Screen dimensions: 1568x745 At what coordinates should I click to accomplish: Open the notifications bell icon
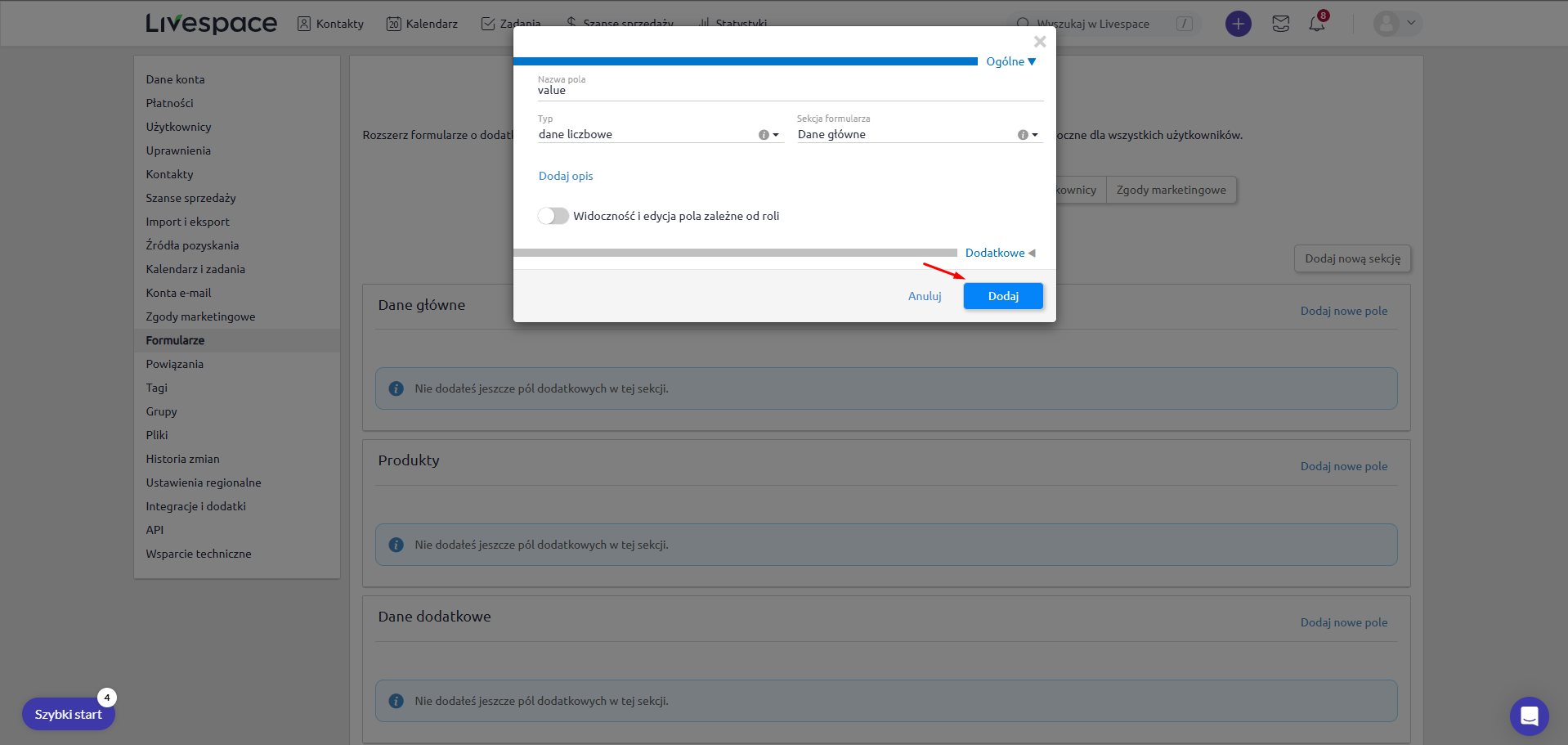point(1316,24)
